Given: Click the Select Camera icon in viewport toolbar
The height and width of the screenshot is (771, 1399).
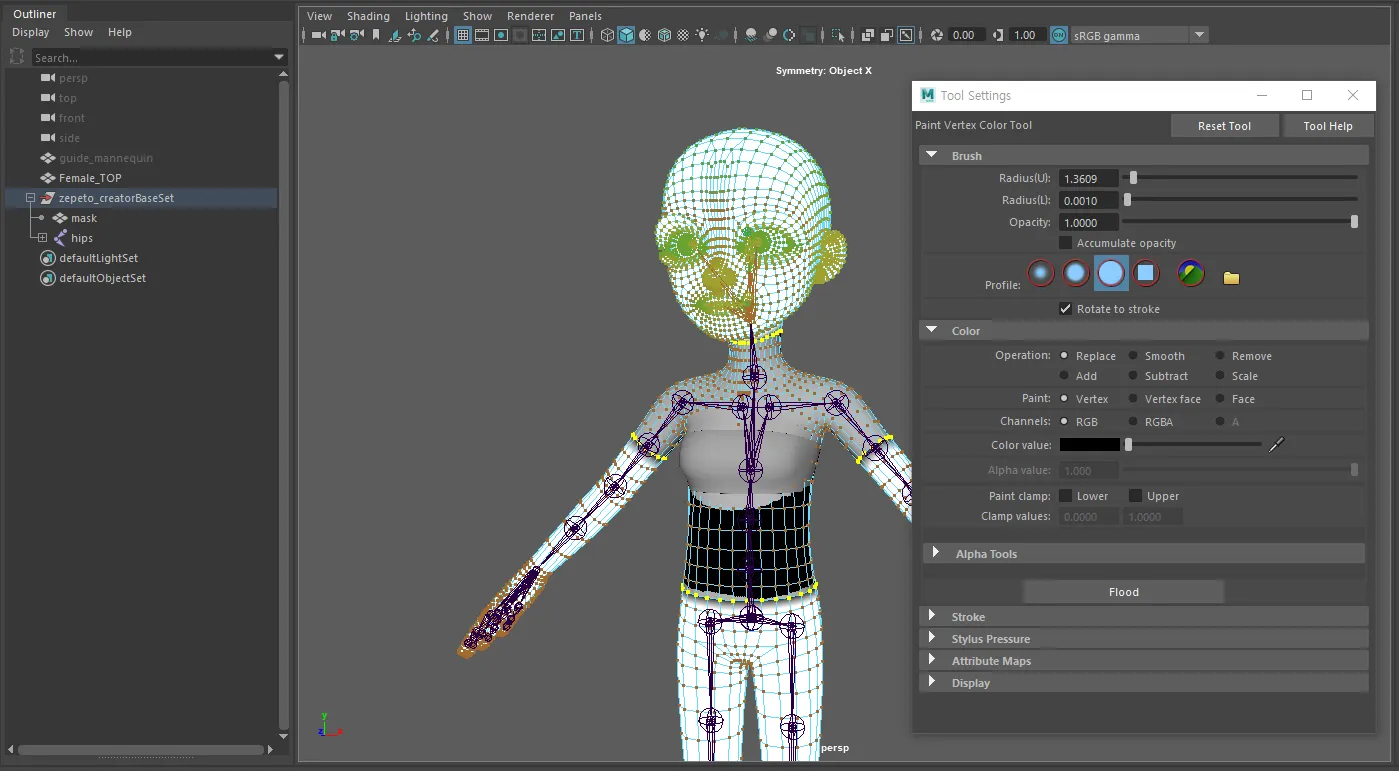Looking at the screenshot, I should (319, 35).
